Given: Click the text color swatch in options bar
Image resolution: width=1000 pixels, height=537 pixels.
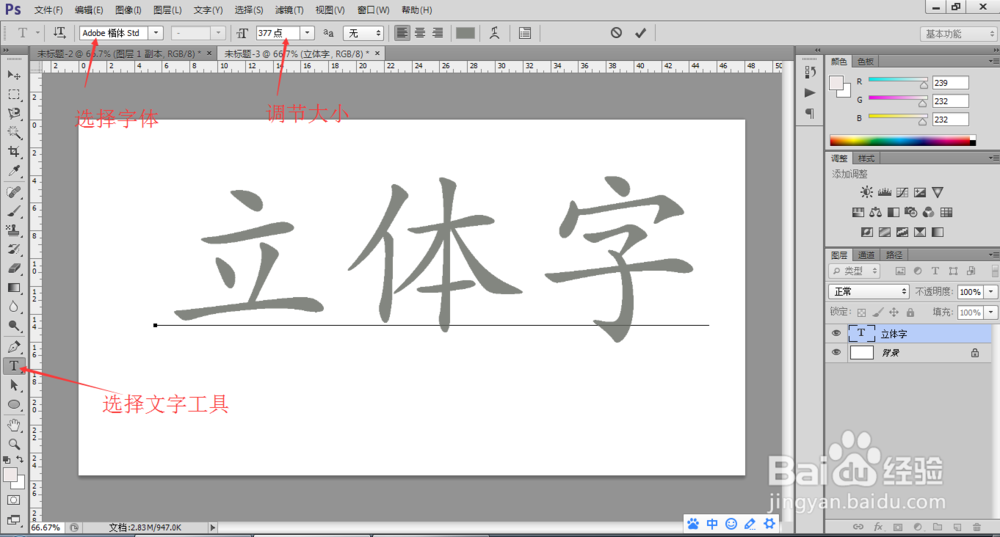Looking at the screenshot, I should pyautogui.click(x=466, y=33).
